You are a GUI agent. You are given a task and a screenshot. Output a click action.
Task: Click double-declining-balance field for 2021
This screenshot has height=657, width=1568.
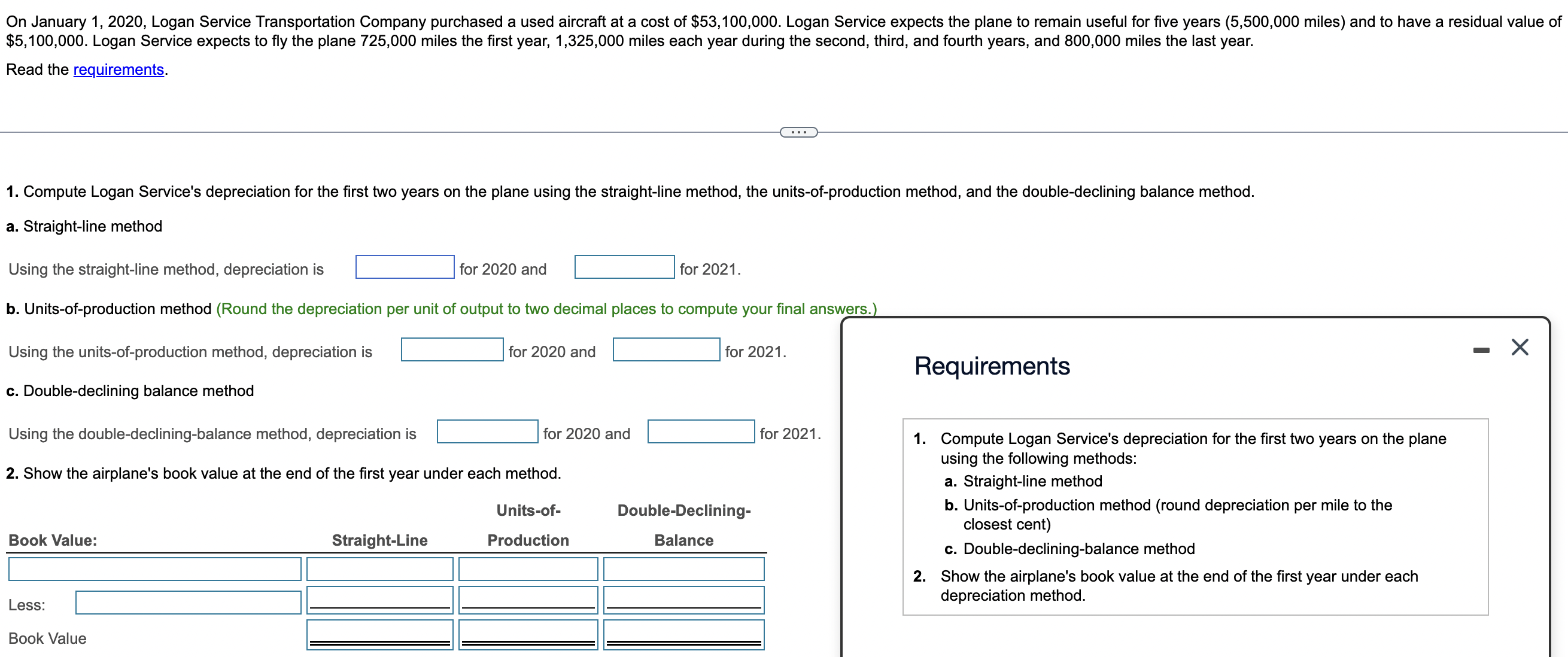(701, 432)
